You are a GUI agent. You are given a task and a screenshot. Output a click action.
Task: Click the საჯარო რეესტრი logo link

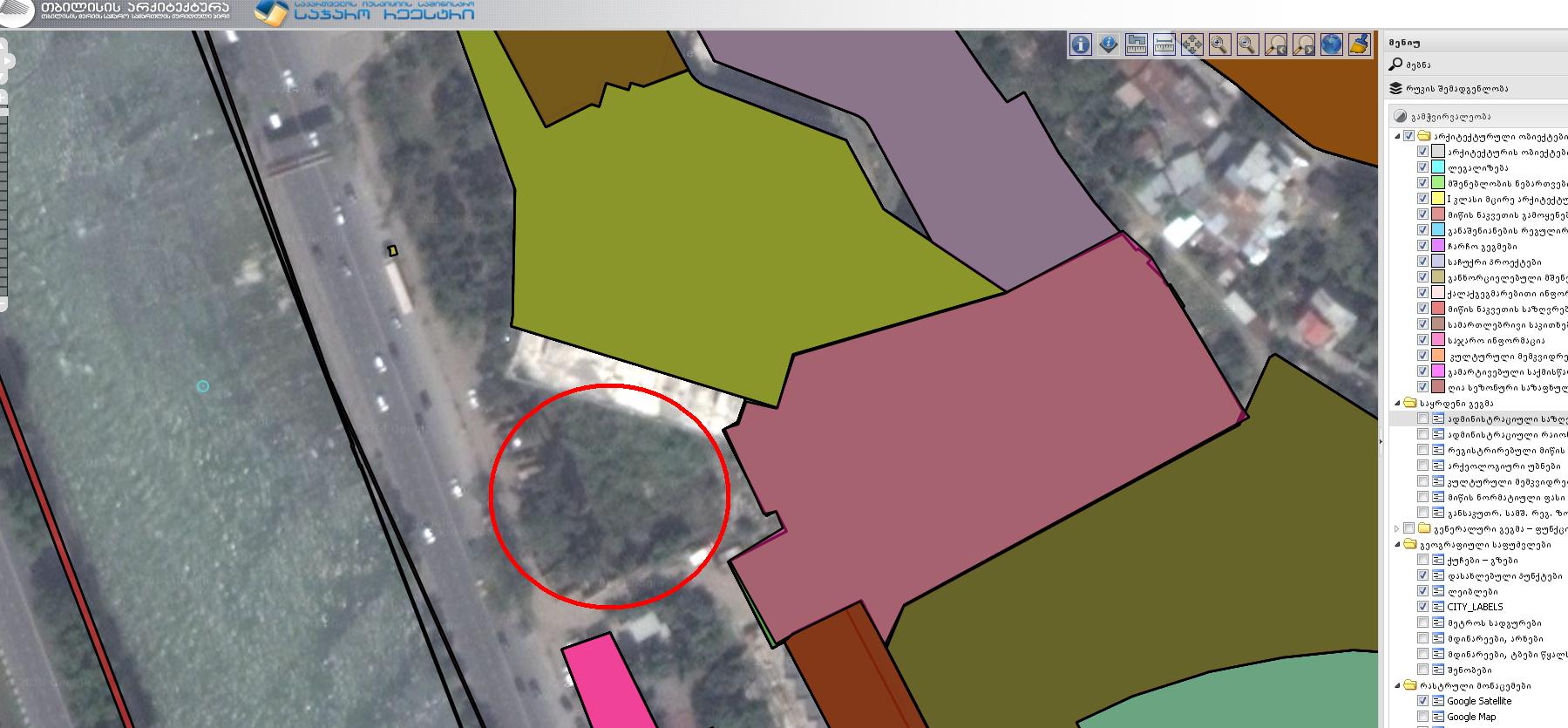tap(366, 13)
